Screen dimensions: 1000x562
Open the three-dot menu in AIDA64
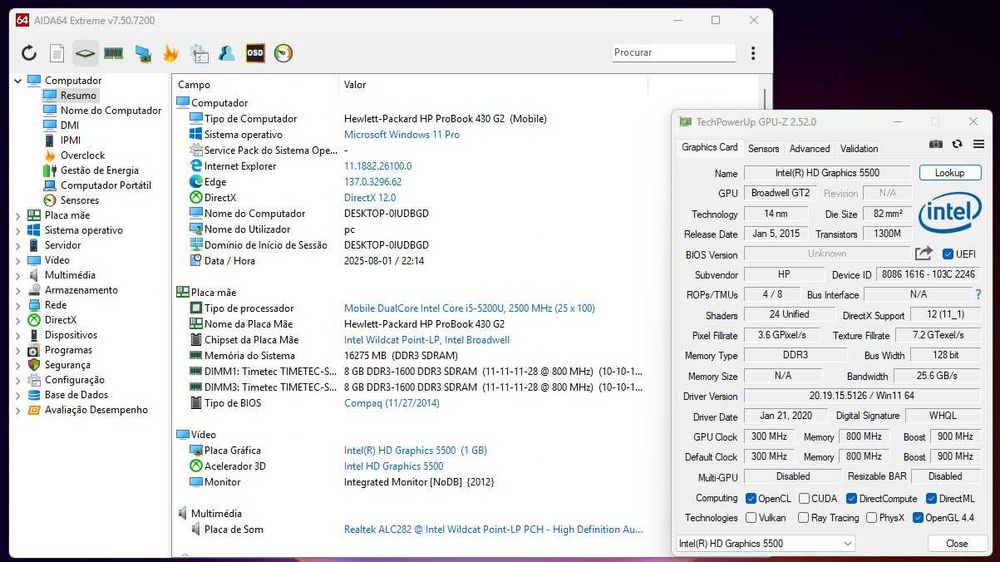click(x=753, y=53)
